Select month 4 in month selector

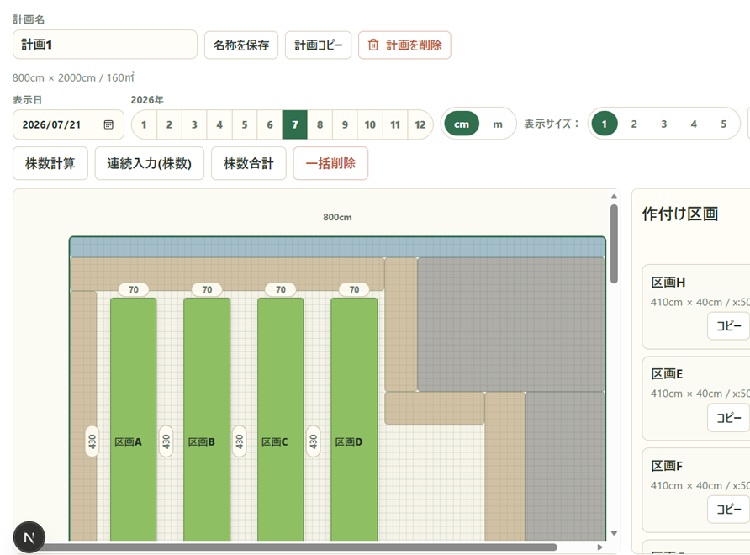[220, 125]
